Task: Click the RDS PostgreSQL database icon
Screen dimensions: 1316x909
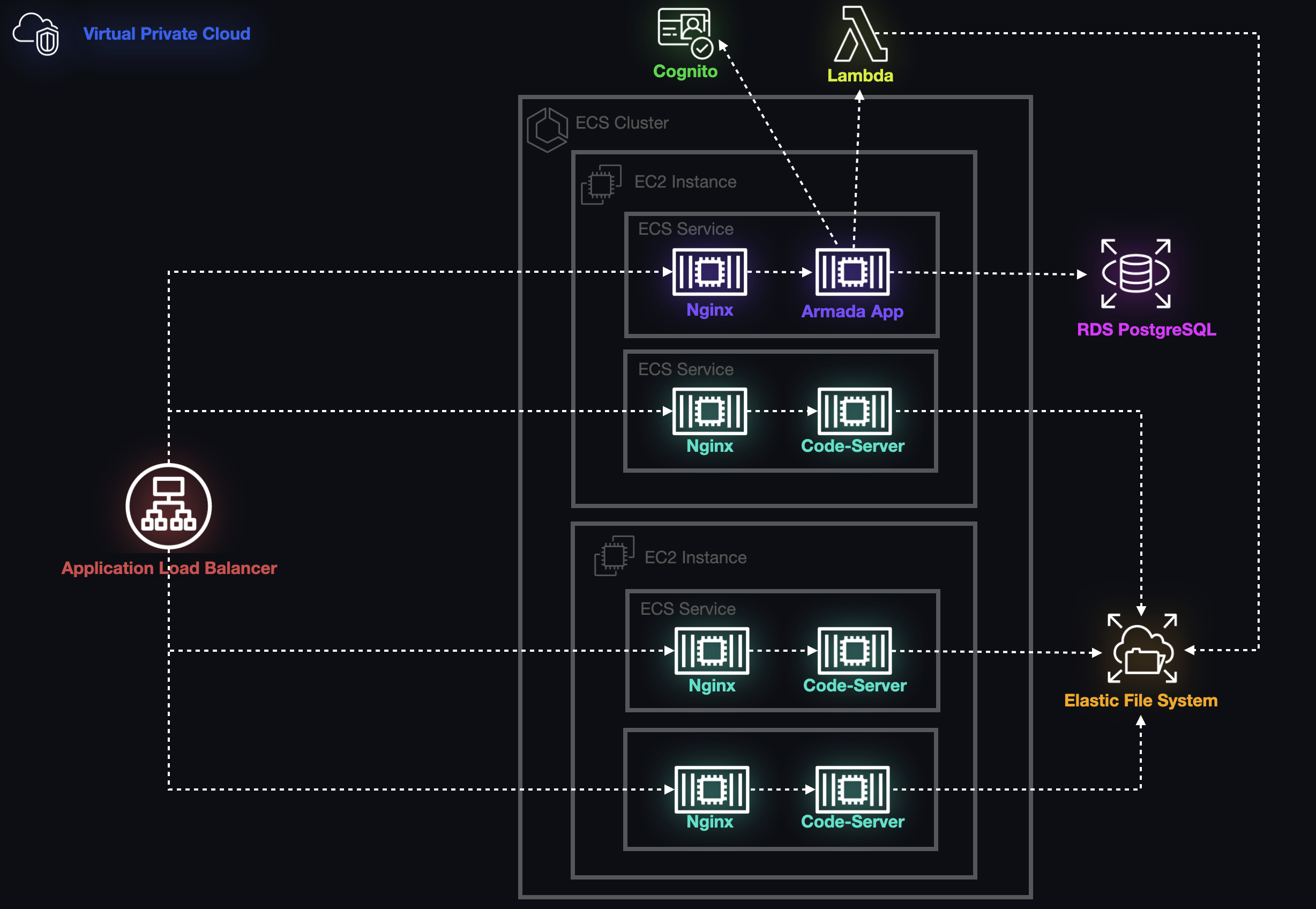Action: coord(1135,273)
